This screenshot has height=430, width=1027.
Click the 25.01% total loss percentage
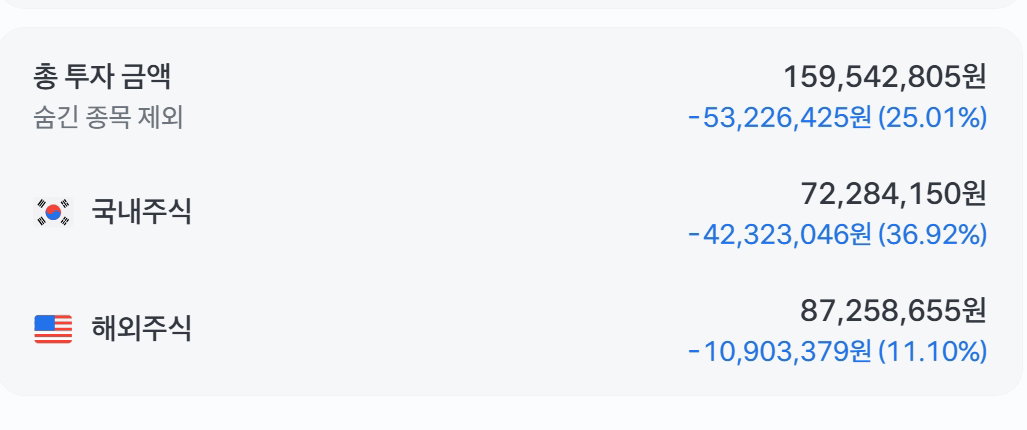click(933, 118)
